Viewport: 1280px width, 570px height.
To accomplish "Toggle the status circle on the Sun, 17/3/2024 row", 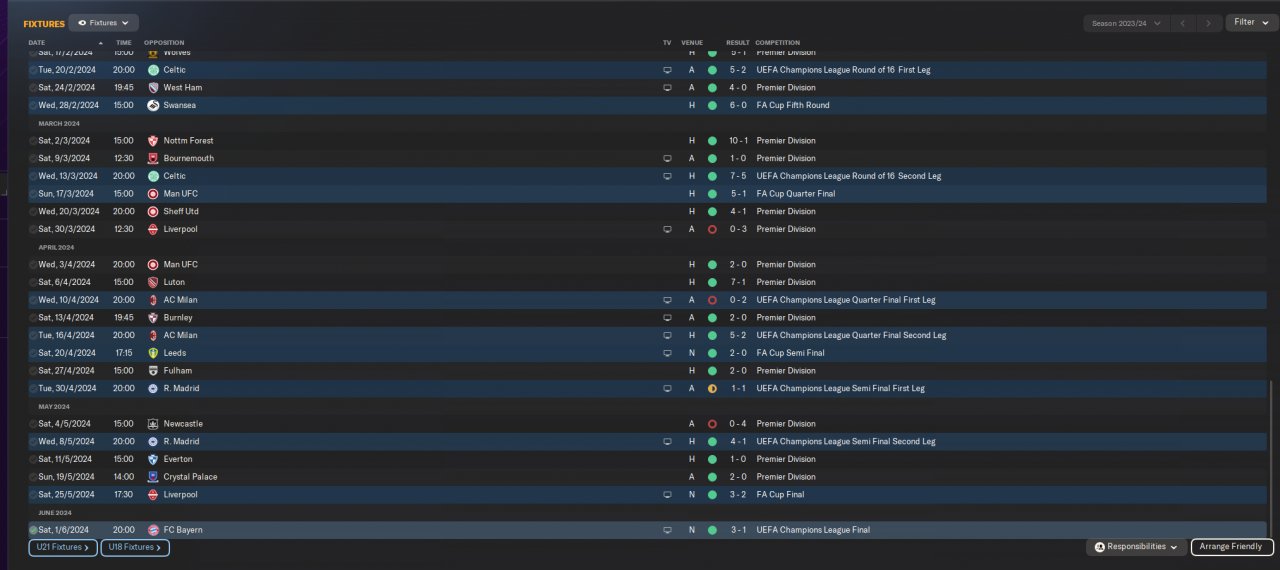I will 33,194.
